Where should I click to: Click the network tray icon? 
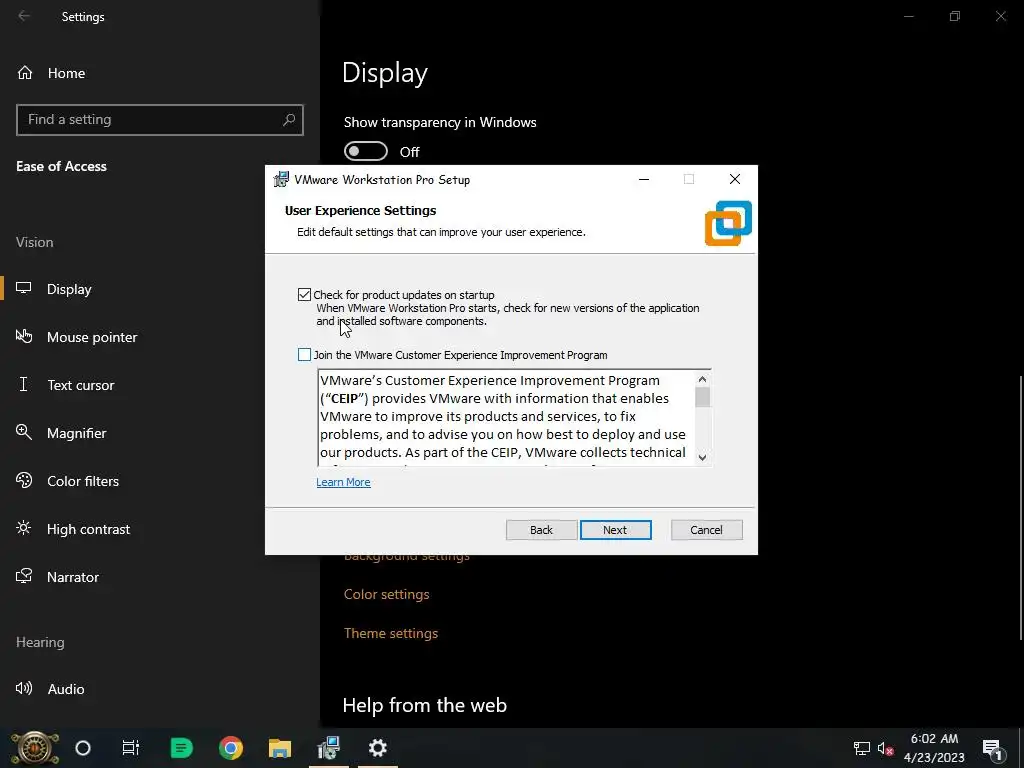coord(862,748)
